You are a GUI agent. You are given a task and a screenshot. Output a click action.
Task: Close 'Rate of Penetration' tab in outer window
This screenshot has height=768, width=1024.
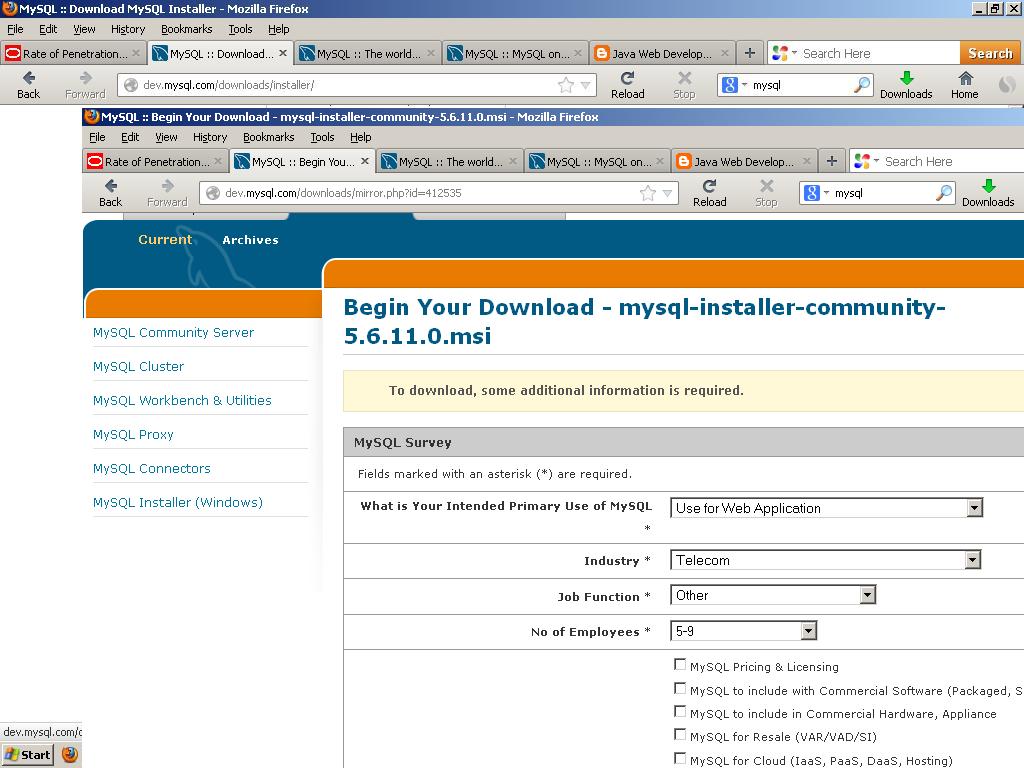(x=136, y=54)
